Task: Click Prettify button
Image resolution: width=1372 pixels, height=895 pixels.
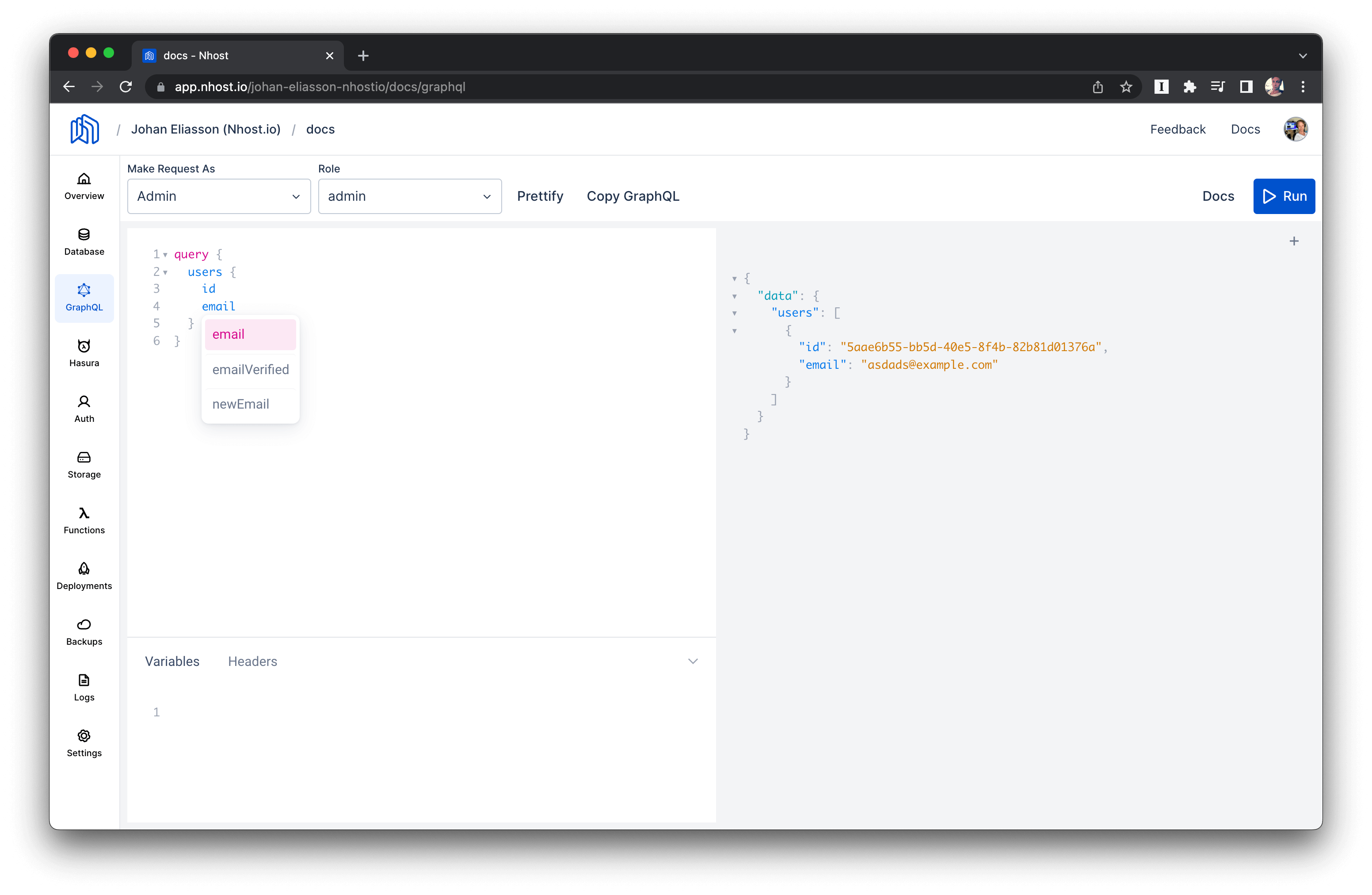Action: [540, 196]
